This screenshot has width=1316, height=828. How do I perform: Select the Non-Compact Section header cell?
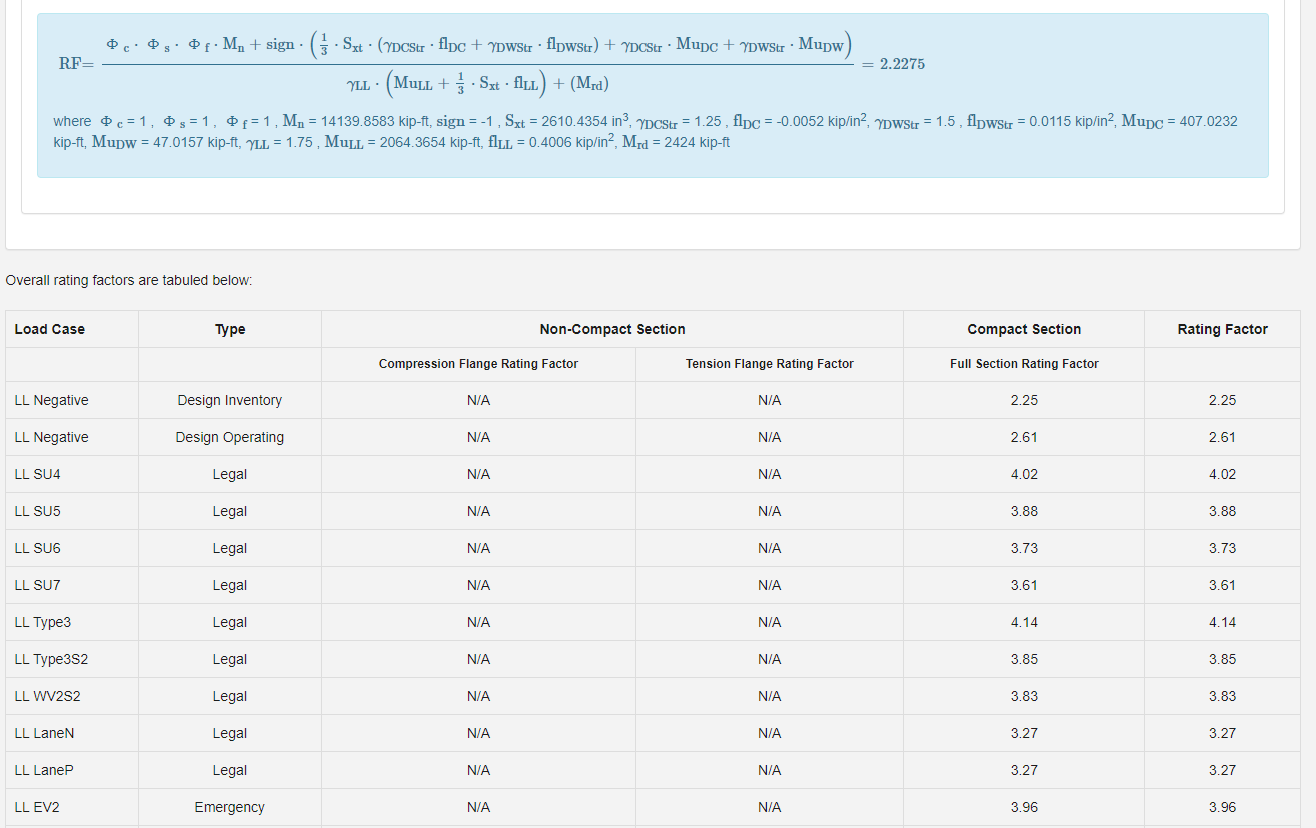612,329
